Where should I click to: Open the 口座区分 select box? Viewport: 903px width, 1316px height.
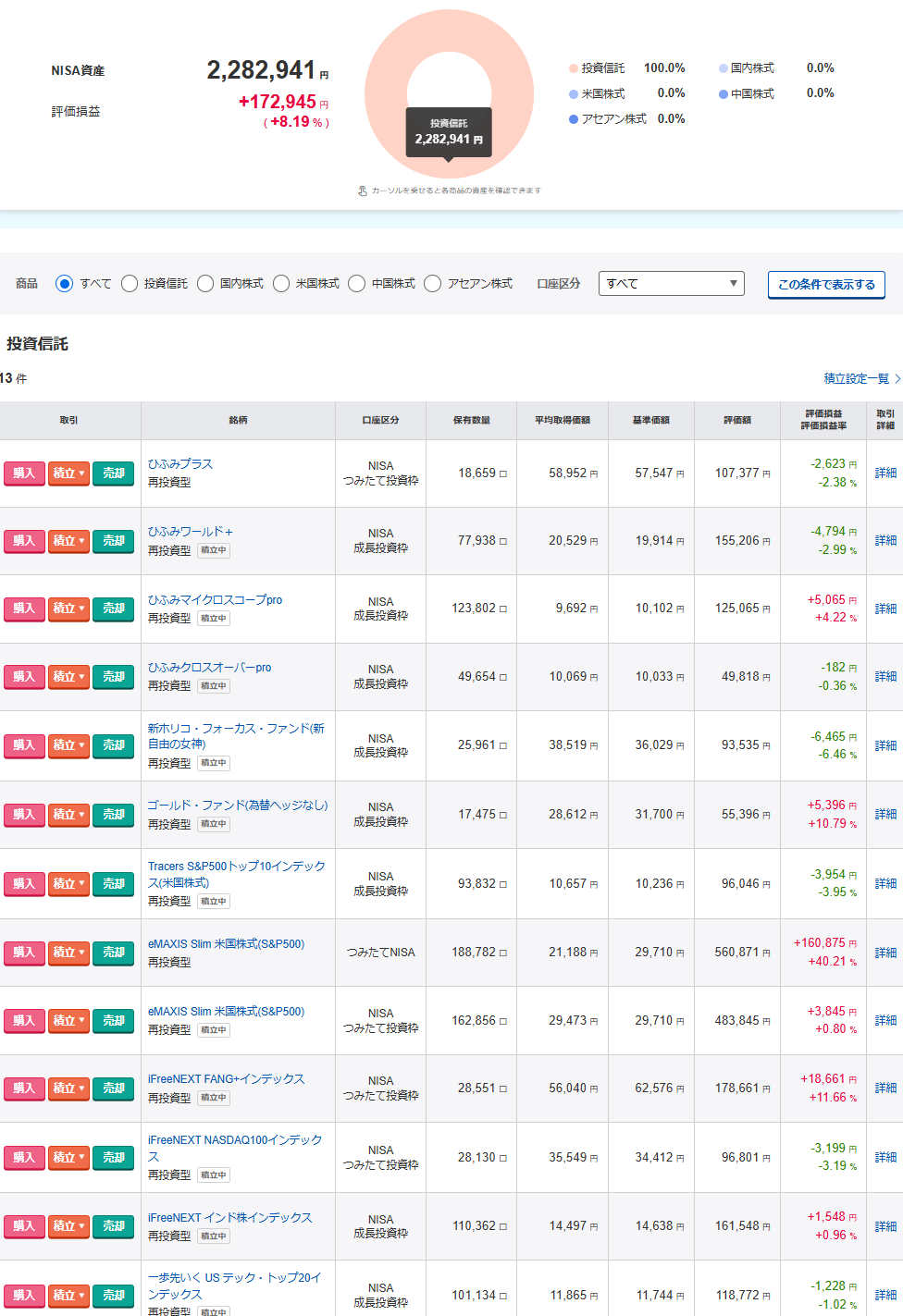tap(671, 284)
